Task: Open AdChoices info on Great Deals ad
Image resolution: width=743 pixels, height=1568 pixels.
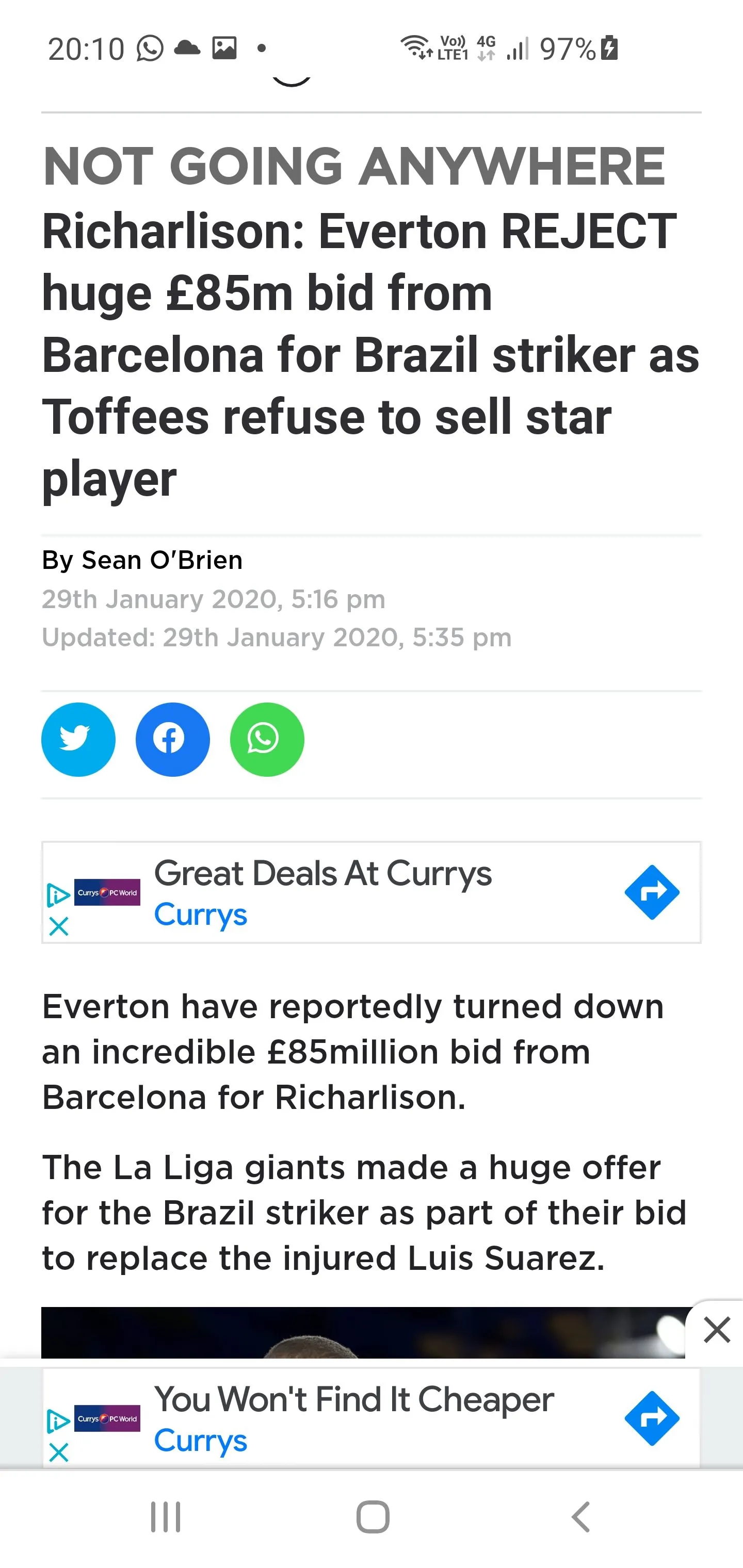Action: pos(58,894)
